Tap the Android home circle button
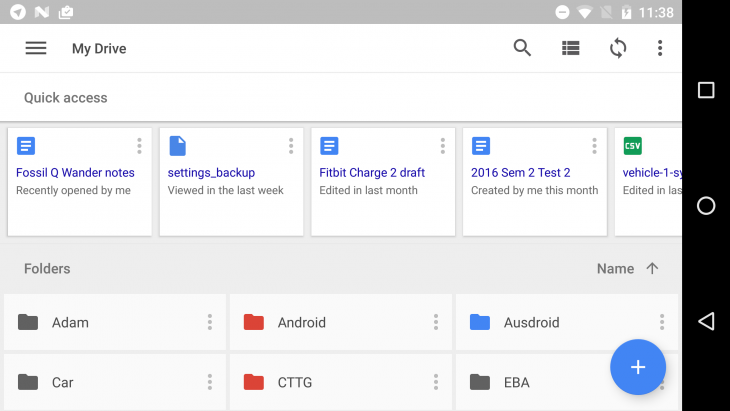This screenshot has height=411, width=730. pyautogui.click(x=706, y=206)
